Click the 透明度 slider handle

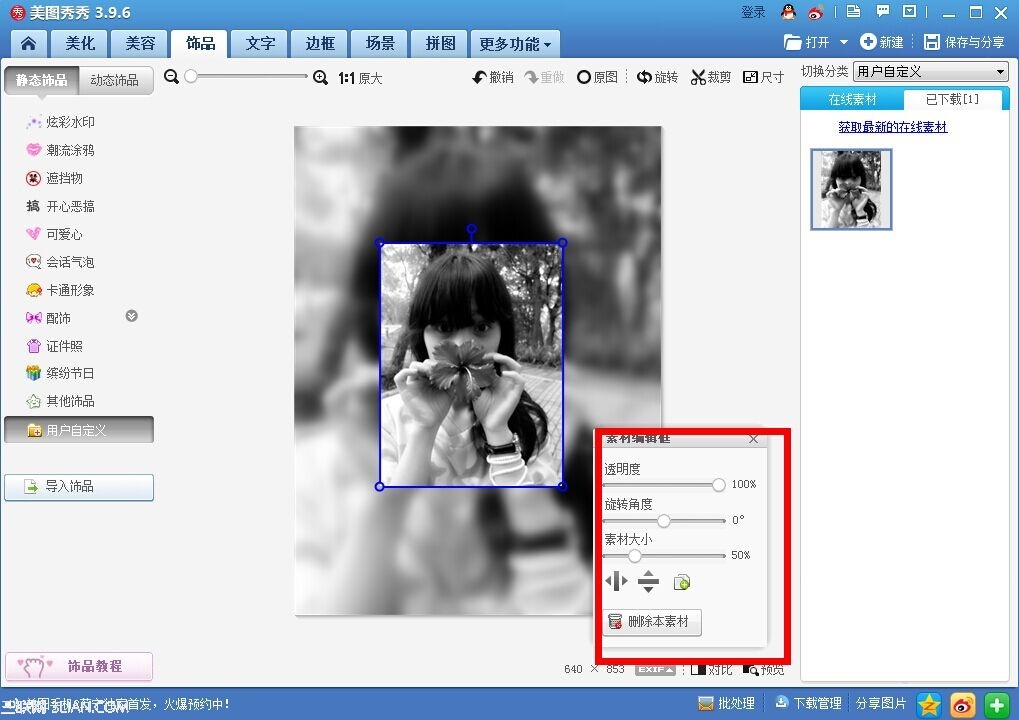[x=718, y=485]
